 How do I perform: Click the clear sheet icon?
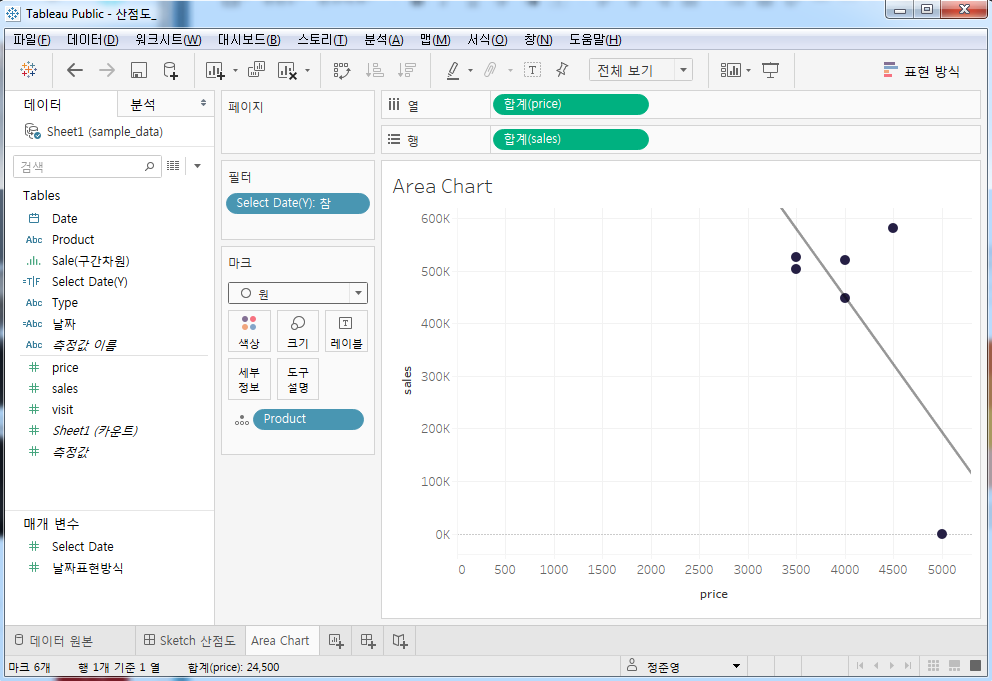coord(287,70)
